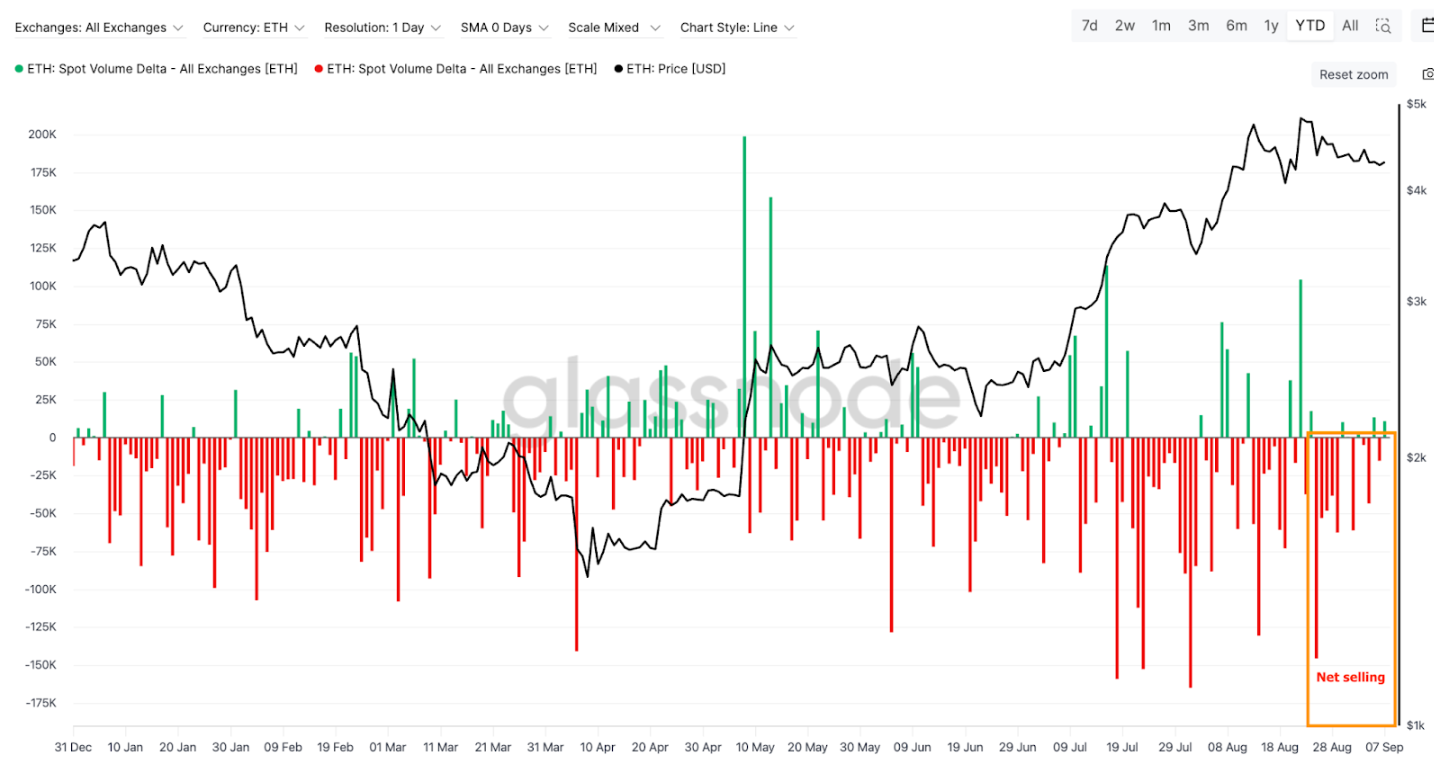This screenshot has width=1434, height=758.
Task: Click the camera screenshot icon
Action: tap(1427, 74)
